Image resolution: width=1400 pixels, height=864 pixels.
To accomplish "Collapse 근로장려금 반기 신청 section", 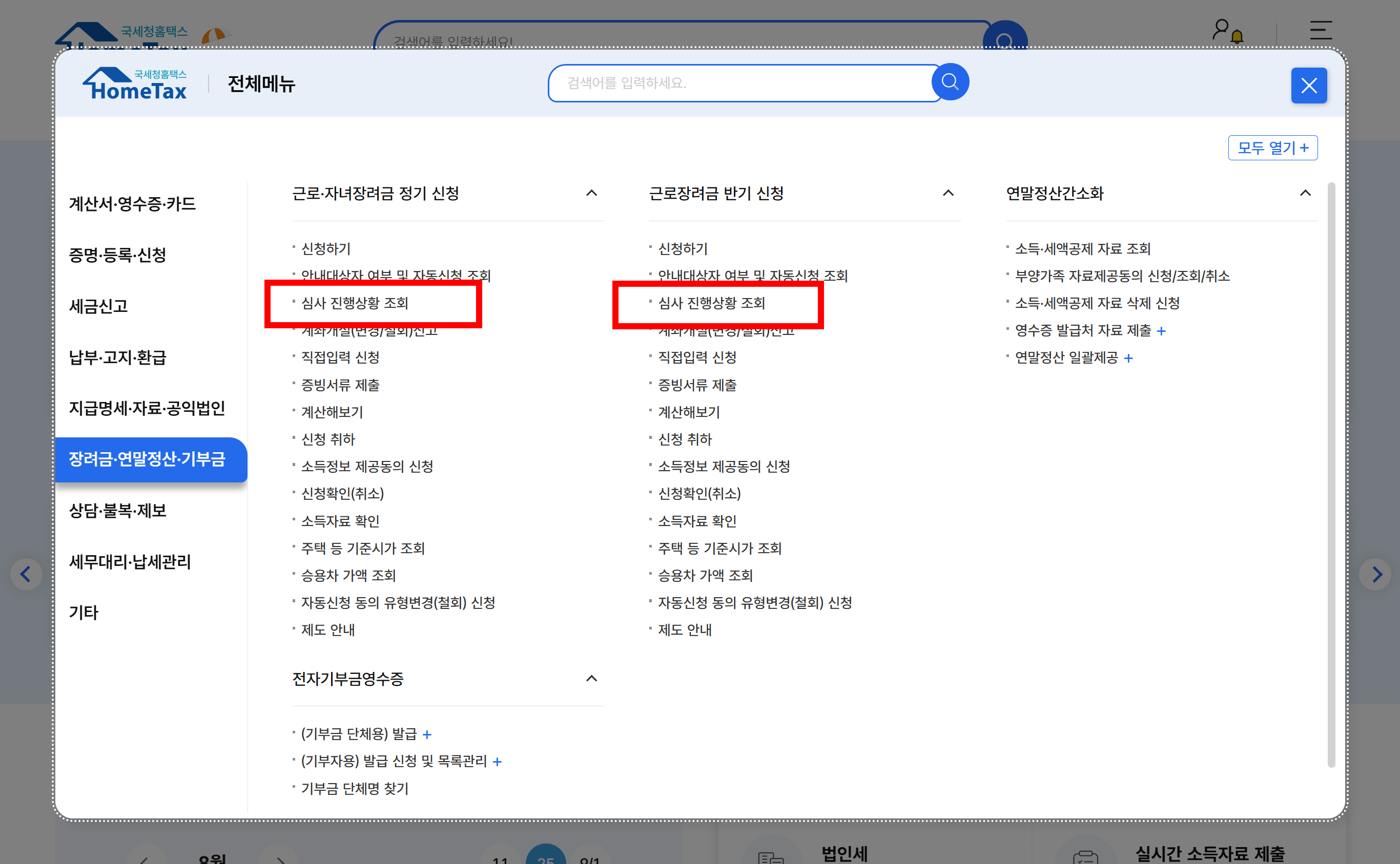I will coord(948,193).
